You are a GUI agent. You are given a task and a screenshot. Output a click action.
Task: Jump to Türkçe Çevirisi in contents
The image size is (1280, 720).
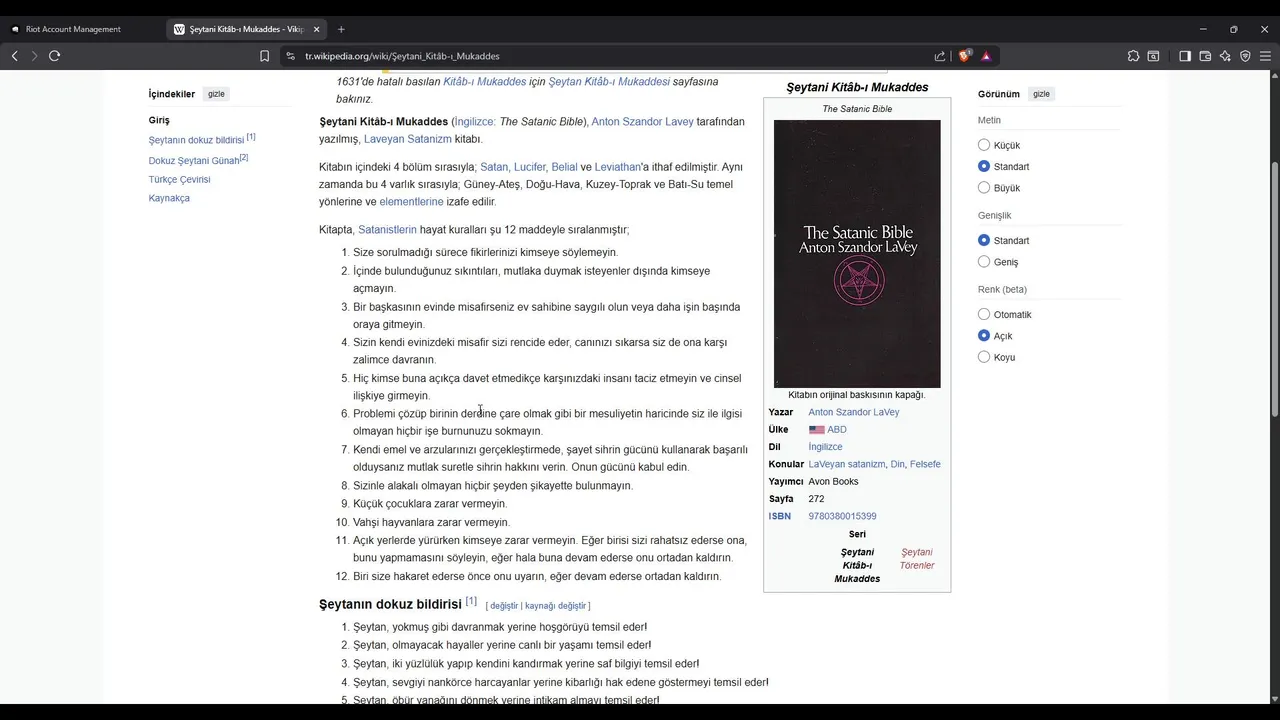point(180,179)
